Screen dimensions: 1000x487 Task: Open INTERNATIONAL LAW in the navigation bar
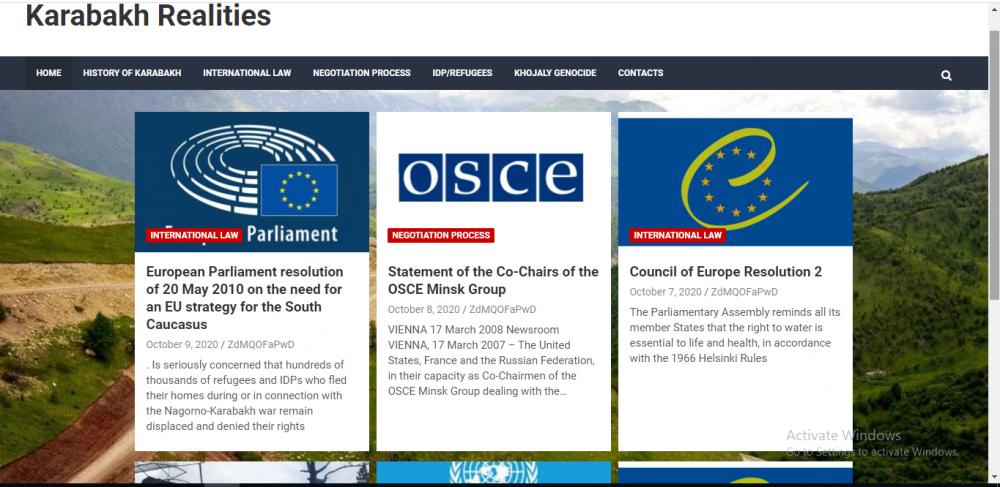click(247, 73)
